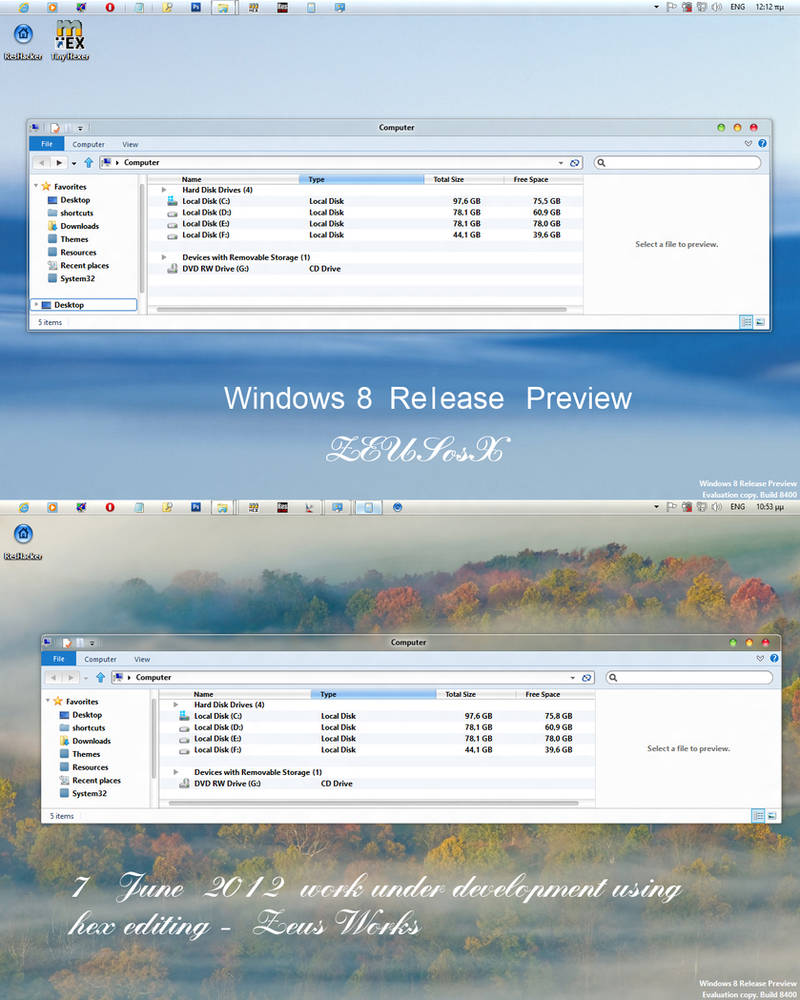800x1000 pixels.
Task: Go forward in upper Computer window
Action: click(59, 163)
